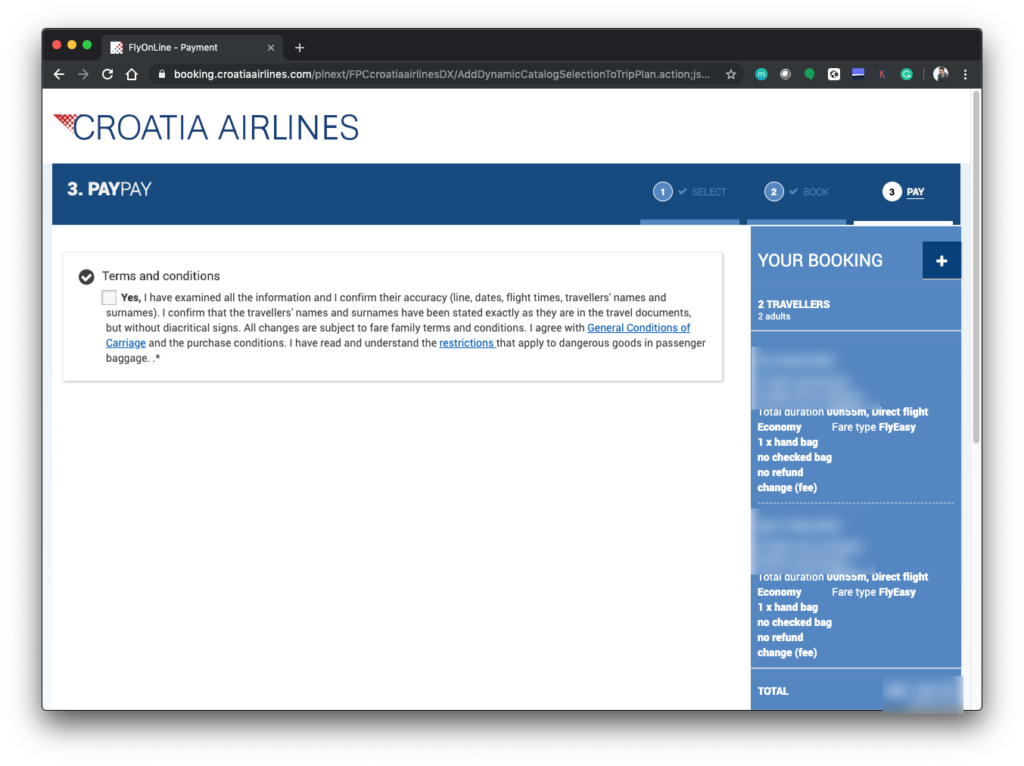The image size is (1024, 766).
Task: Open the Chrome three-dot menu
Action: pos(965,74)
